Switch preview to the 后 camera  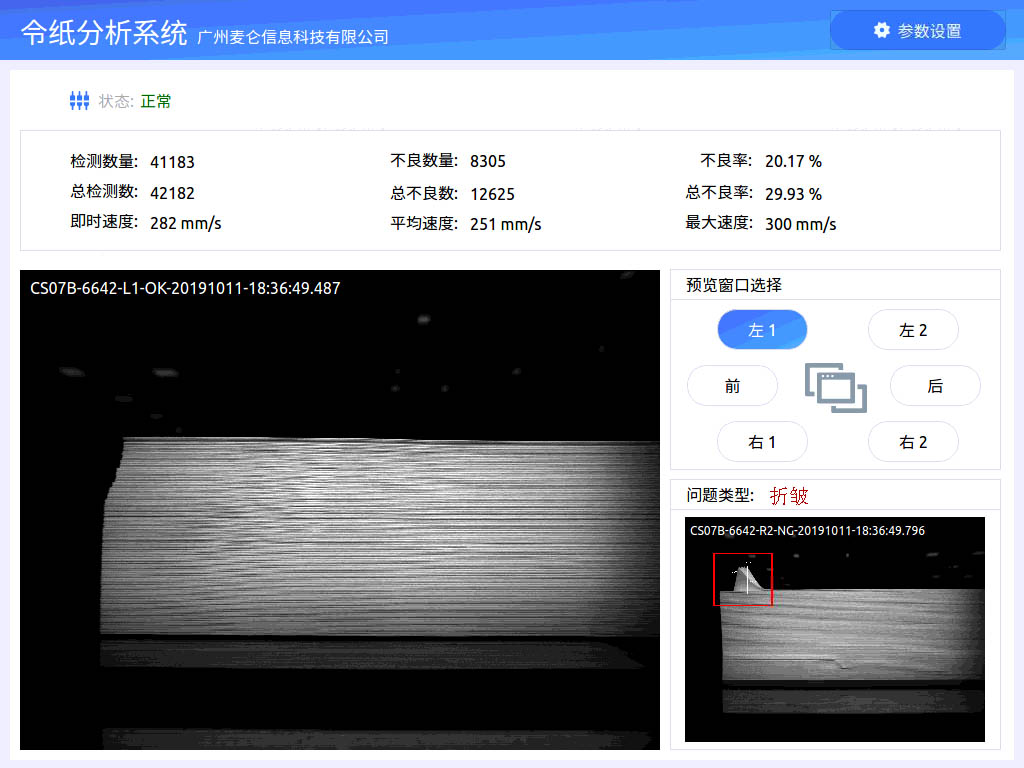click(x=935, y=385)
